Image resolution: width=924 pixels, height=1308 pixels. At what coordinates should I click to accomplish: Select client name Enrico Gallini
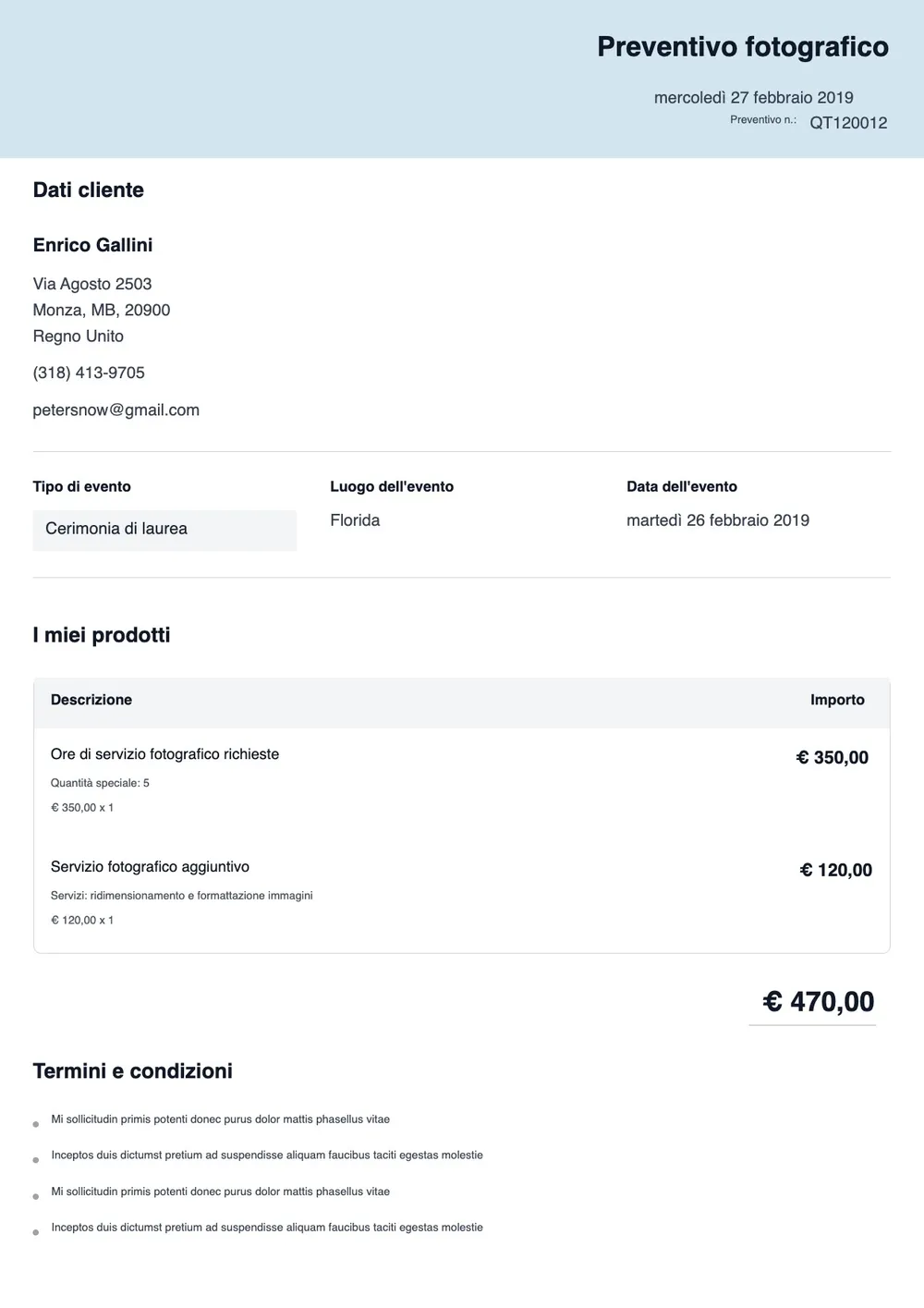pyautogui.click(x=92, y=245)
